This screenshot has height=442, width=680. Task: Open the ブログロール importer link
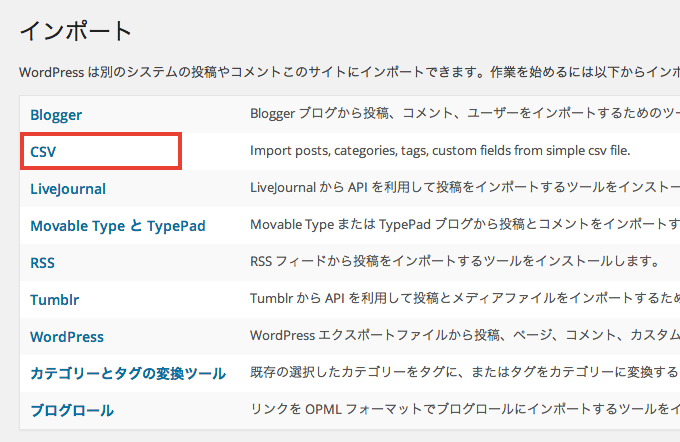click(x=72, y=410)
